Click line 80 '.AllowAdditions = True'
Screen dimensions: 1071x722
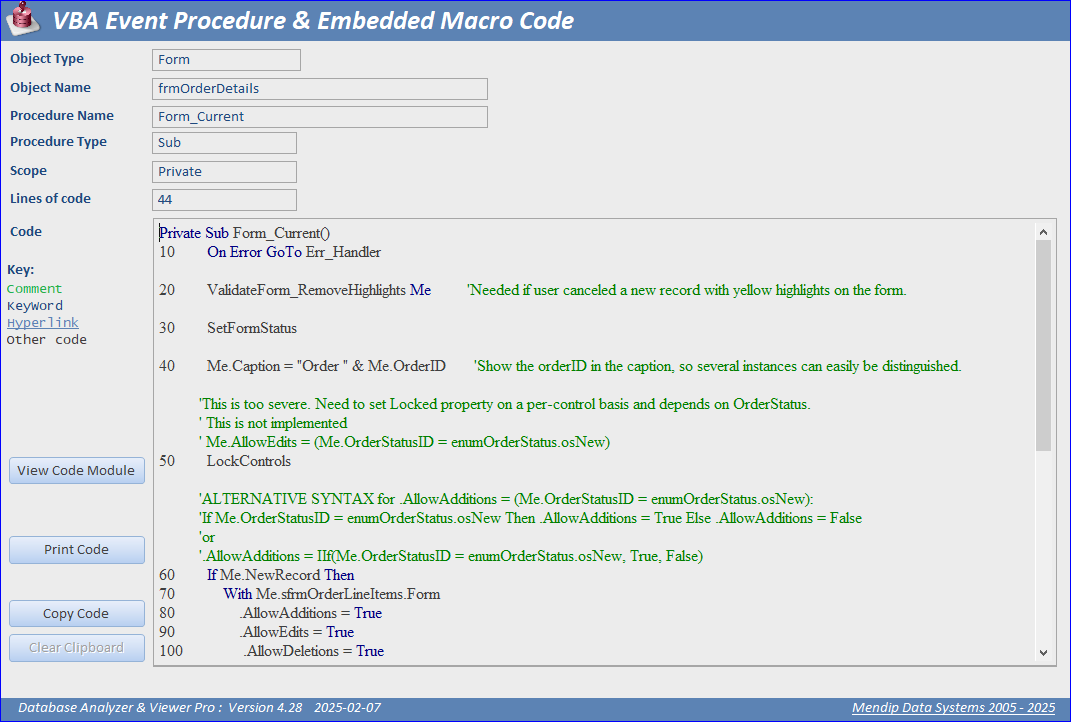coord(311,613)
